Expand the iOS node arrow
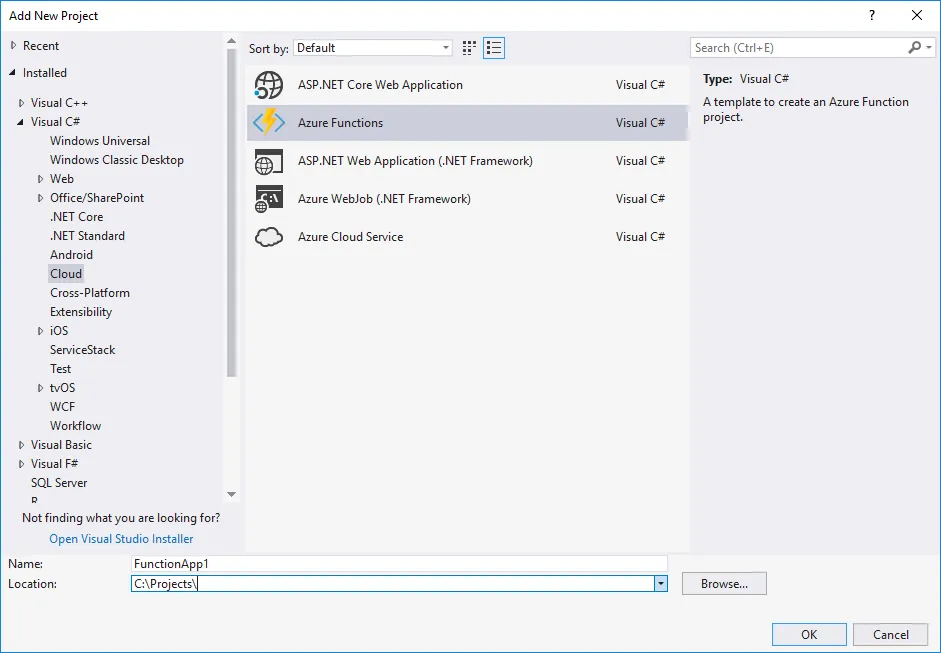Image resolution: width=941 pixels, height=653 pixels. (x=41, y=331)
